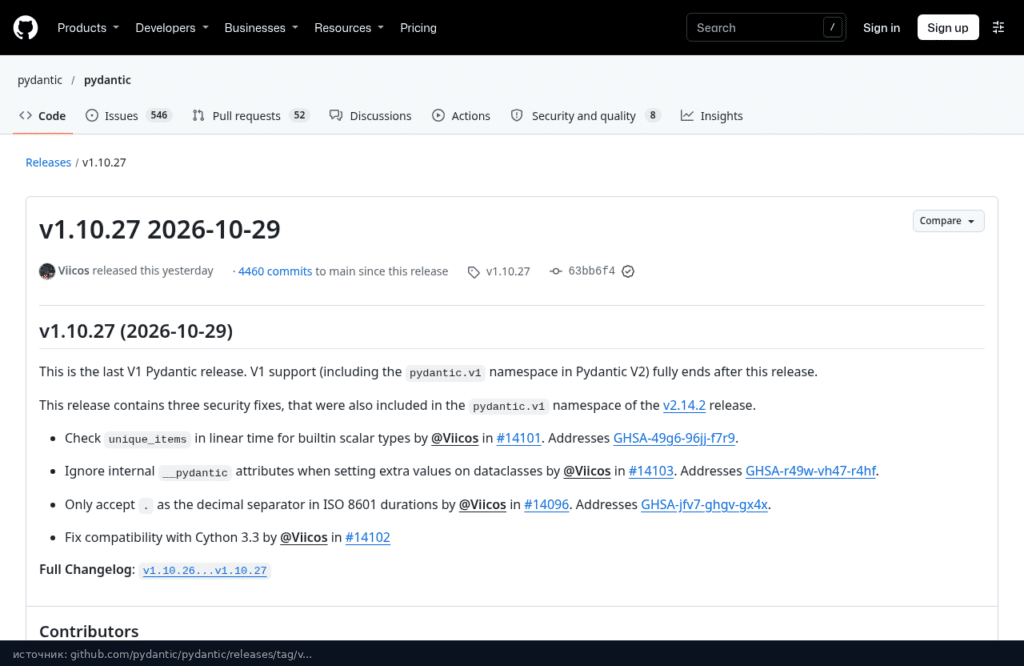The height and width of the screenshot is (666, 1024).
Task: Open the Pull requests tab
Action: 250,116
